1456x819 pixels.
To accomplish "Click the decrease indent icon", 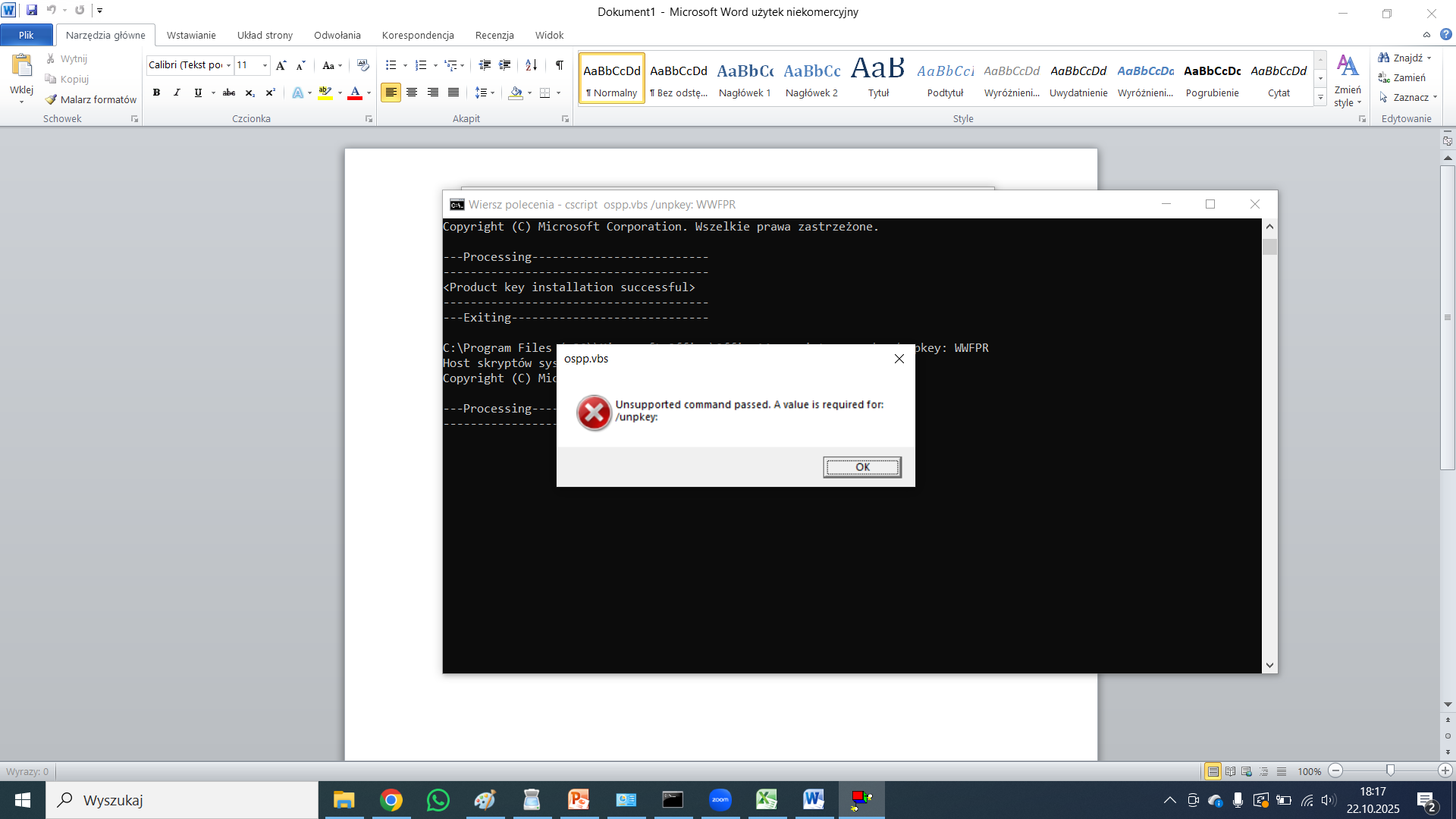I will pyautogui.click(x=485, y=65).
